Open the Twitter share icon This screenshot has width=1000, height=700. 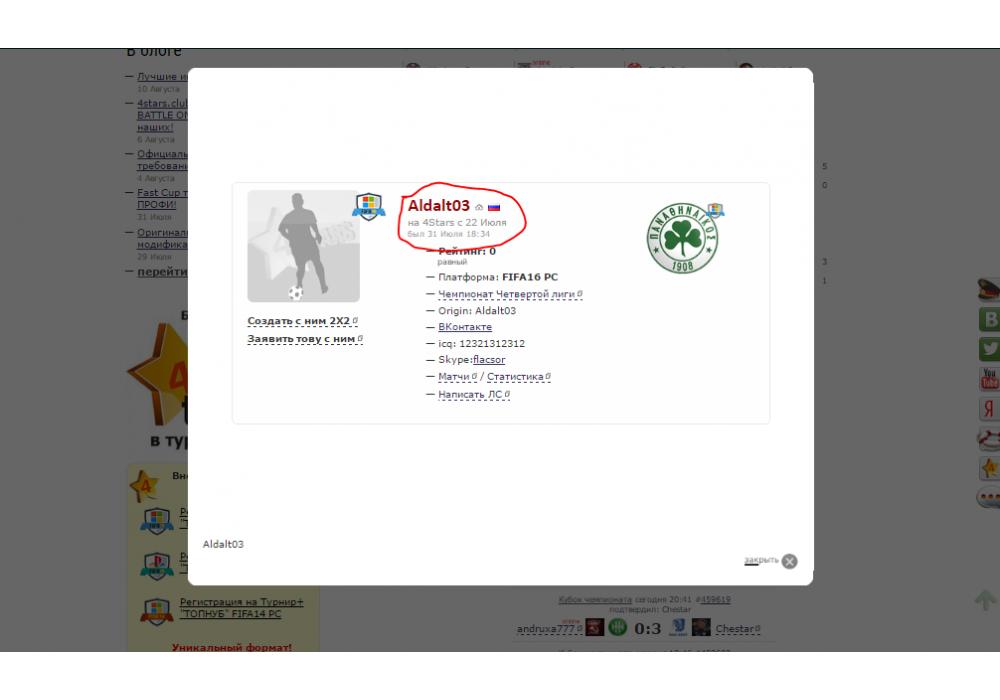pyautogui.click(x=989, y=349)
